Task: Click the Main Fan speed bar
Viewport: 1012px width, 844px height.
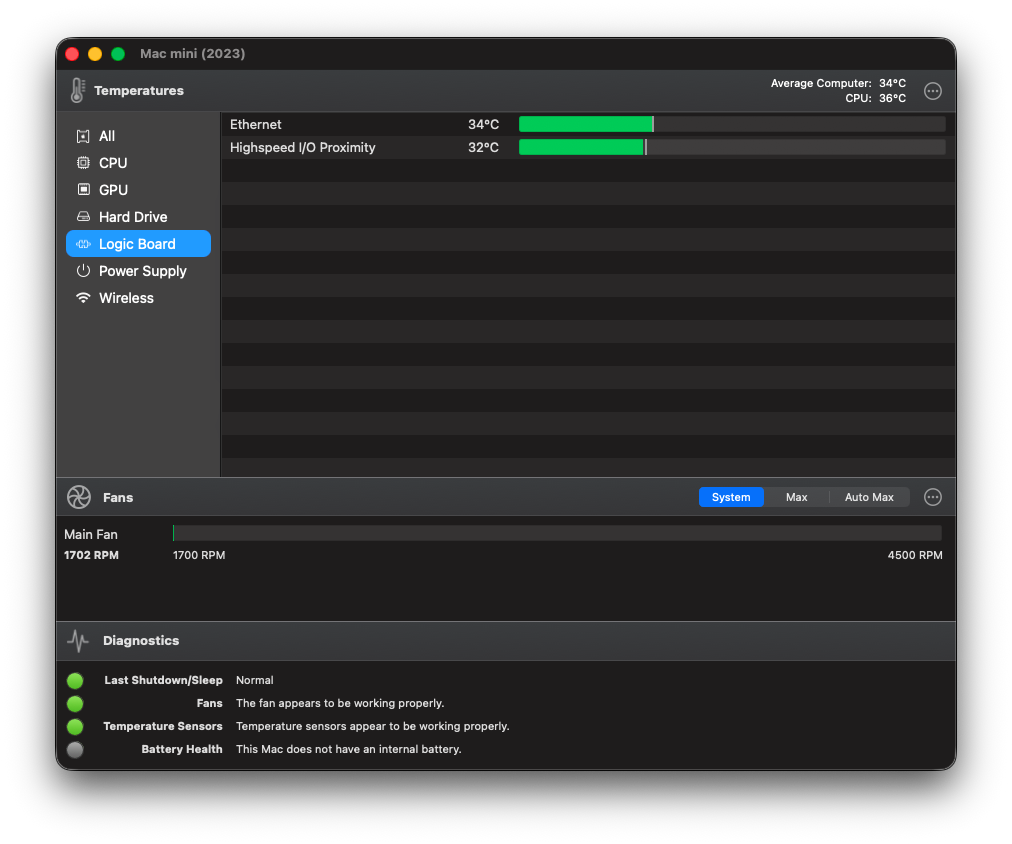Action: [x=558, y=533]
